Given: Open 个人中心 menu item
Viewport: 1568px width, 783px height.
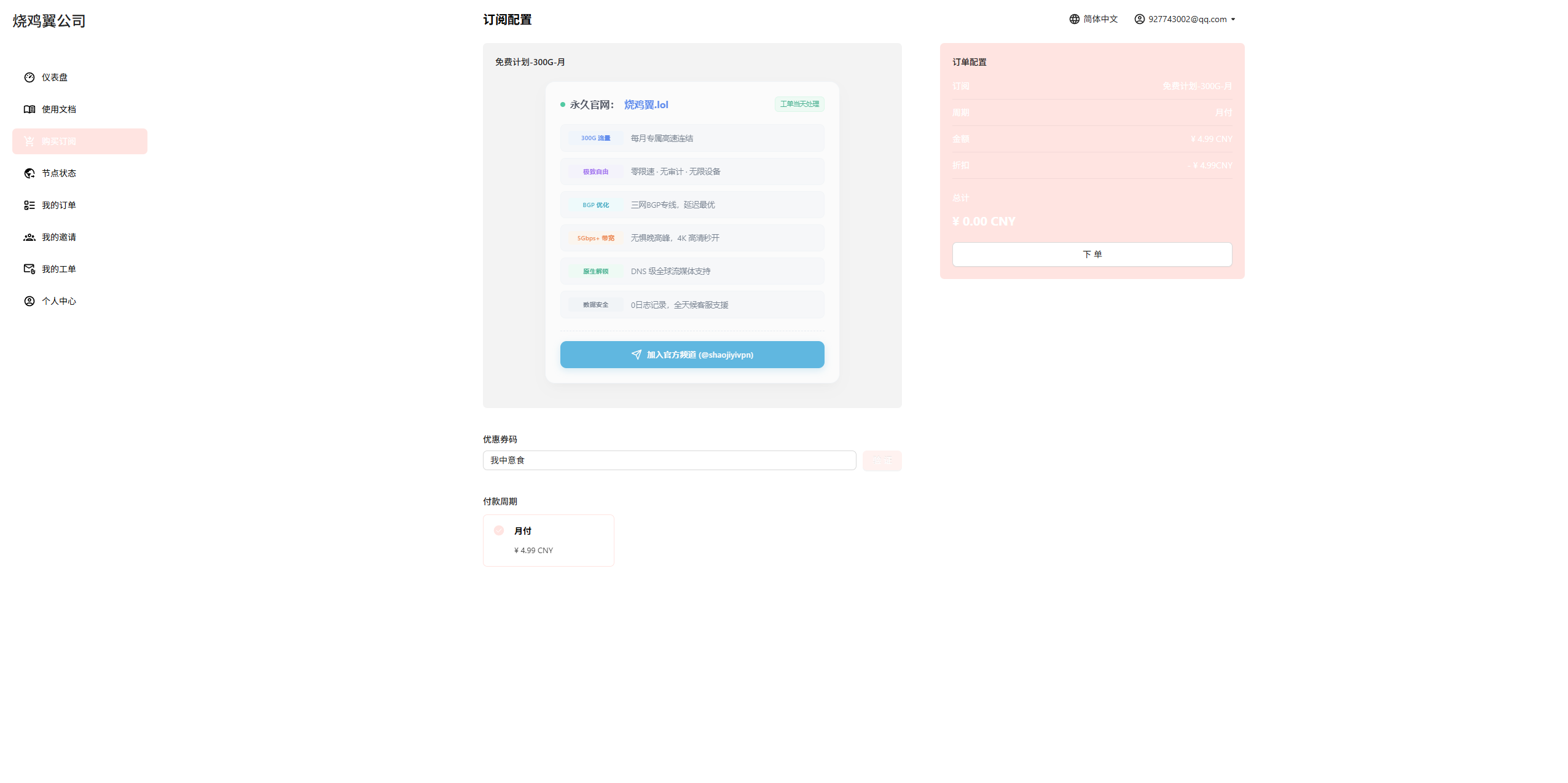Looking at the screenshot, I should pos(80,301).
